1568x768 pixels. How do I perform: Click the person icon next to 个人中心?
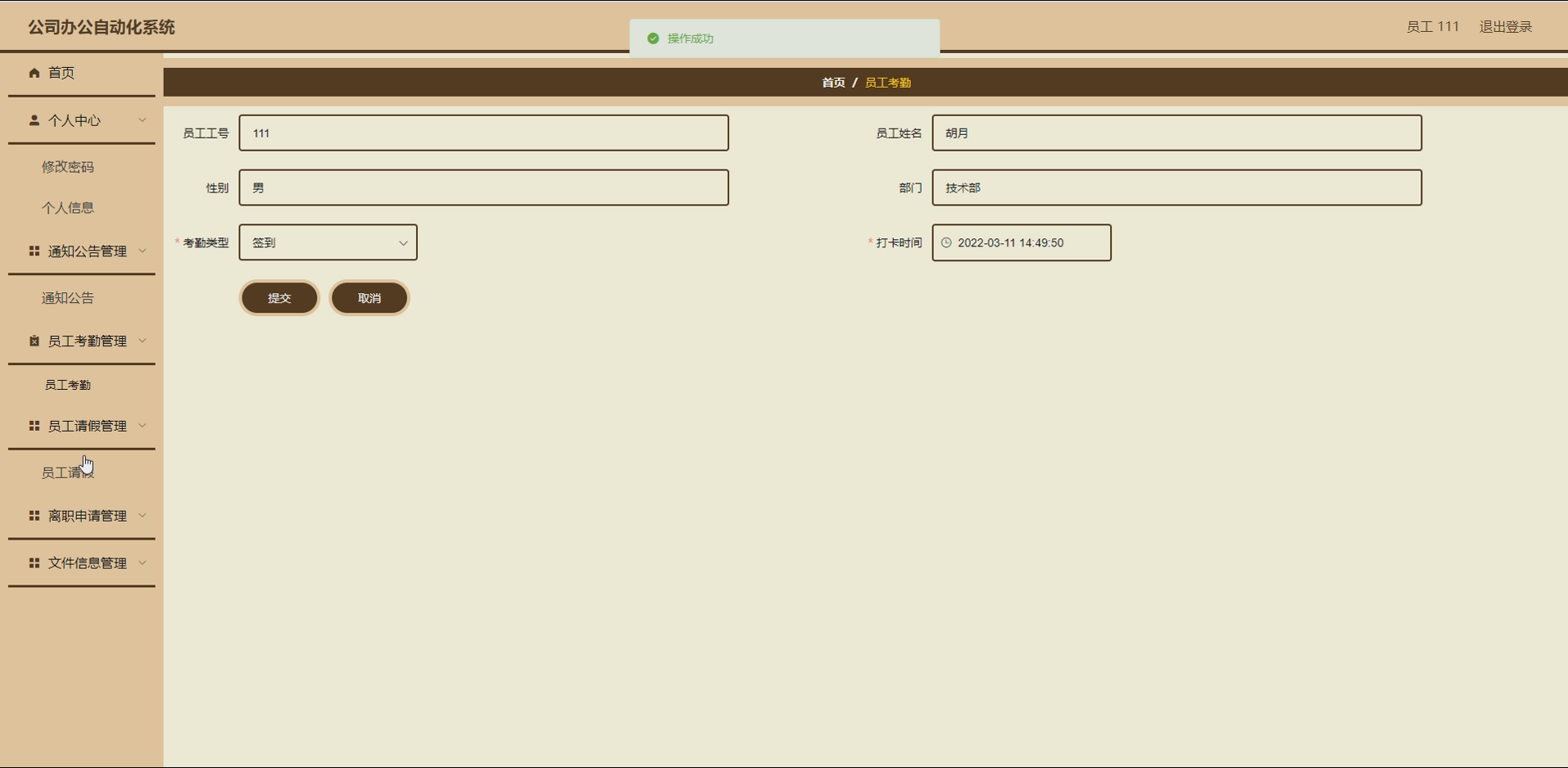34,120
